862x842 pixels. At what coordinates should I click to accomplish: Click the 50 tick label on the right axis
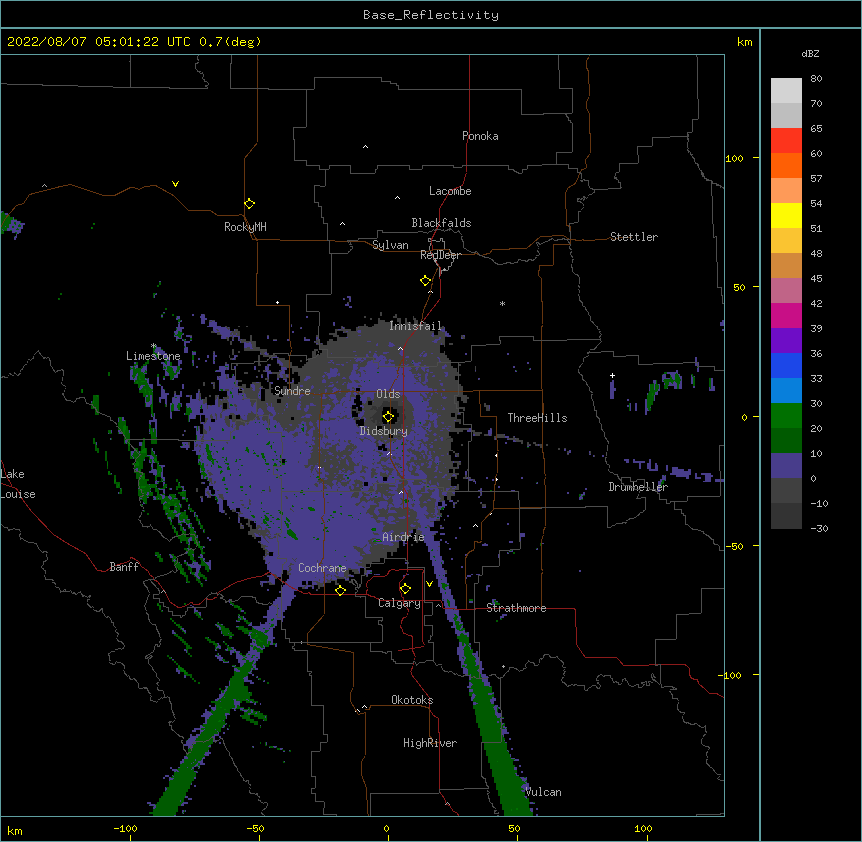coord(739,287)
